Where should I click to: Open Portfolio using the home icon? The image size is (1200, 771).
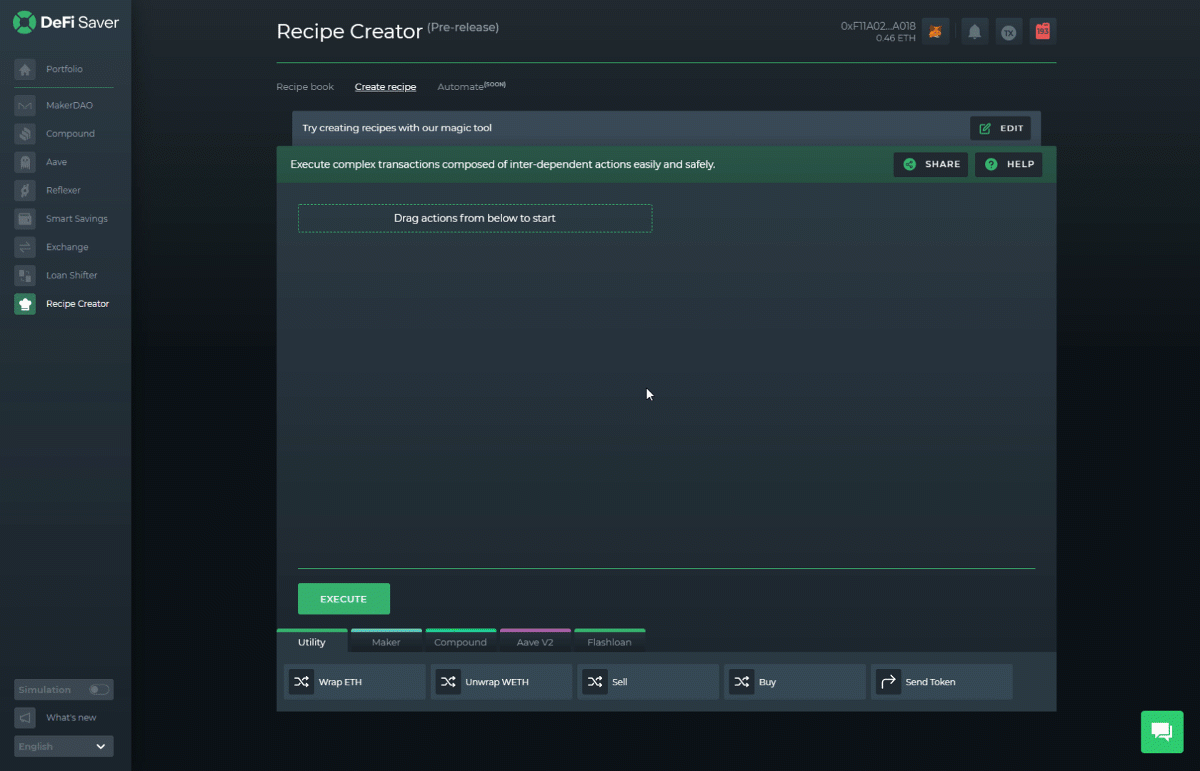23,69
